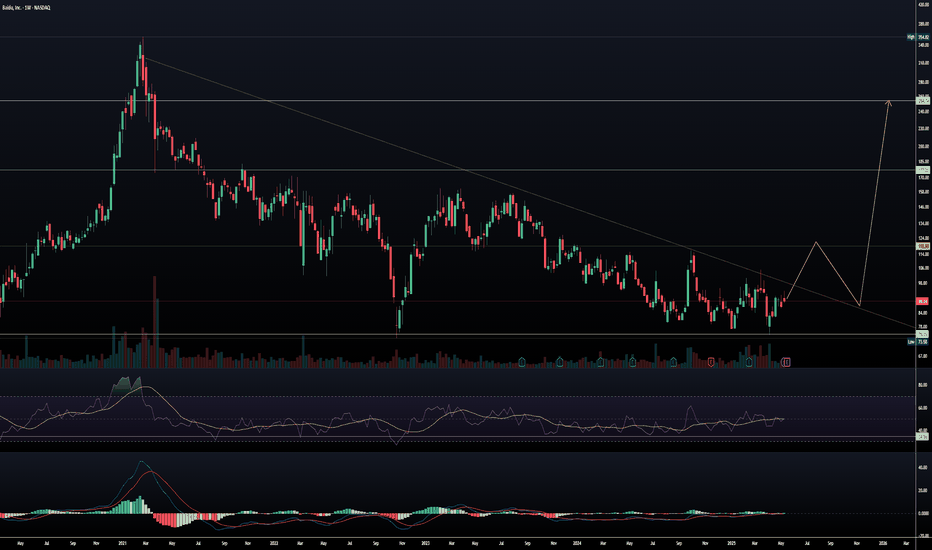This screenshot has width=932, height=550.
Task: Click the 2021 label on the time axis
Action: [x=122, y=543]
